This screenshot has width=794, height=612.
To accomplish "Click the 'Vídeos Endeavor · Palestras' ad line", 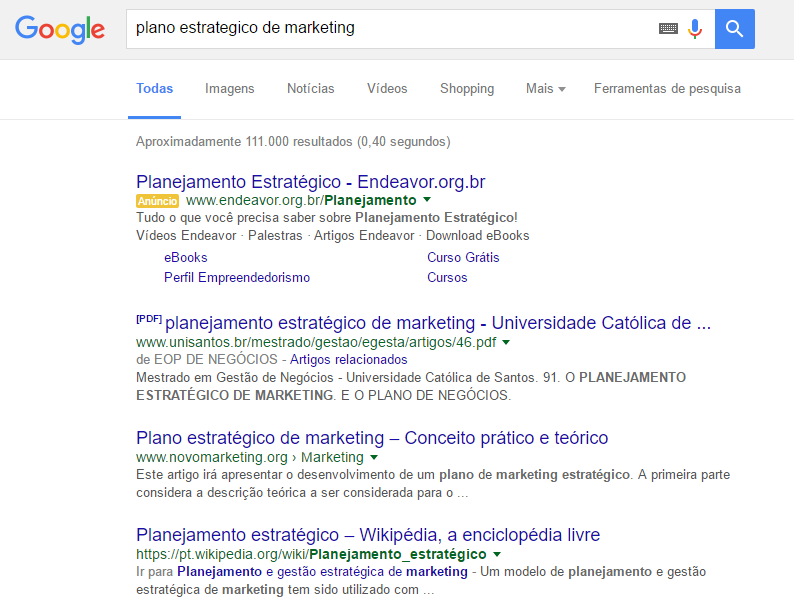I will (332, 235).
